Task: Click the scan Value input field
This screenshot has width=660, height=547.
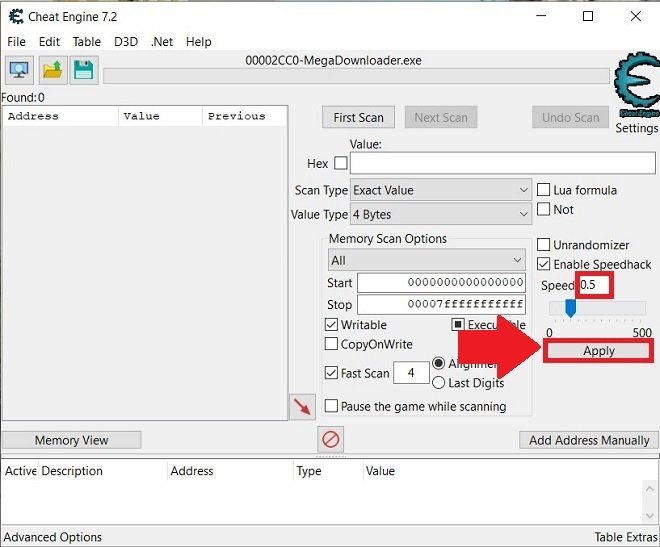Action: click(503, 163)
